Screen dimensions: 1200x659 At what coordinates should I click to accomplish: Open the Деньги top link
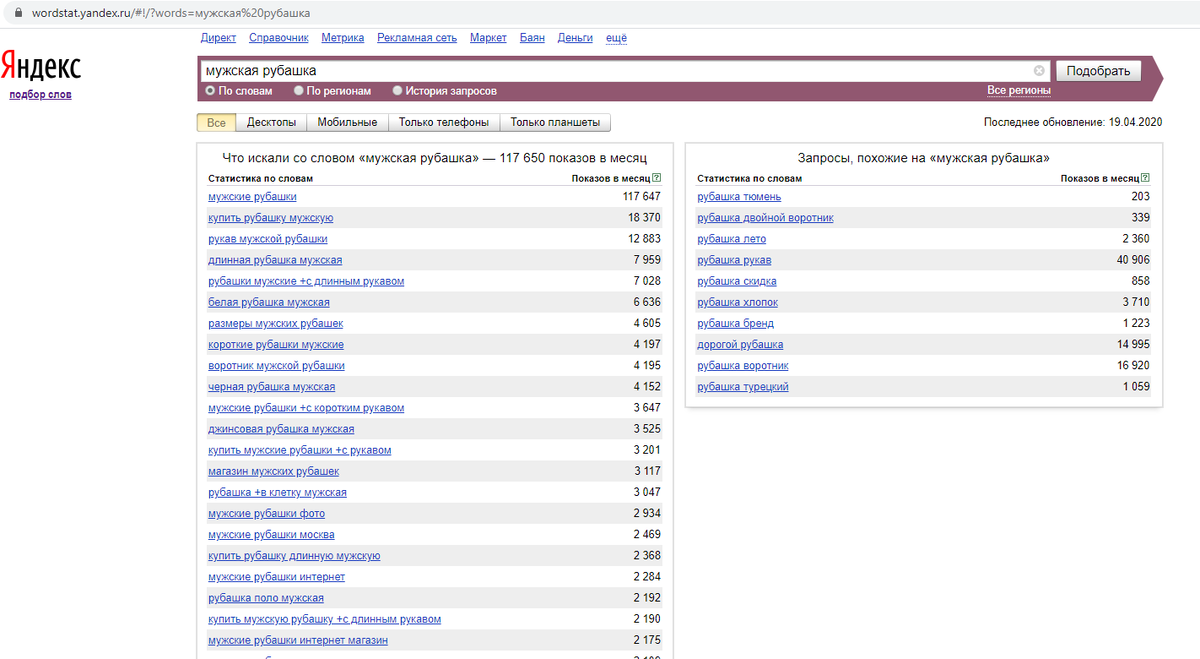tap(575, 38)
